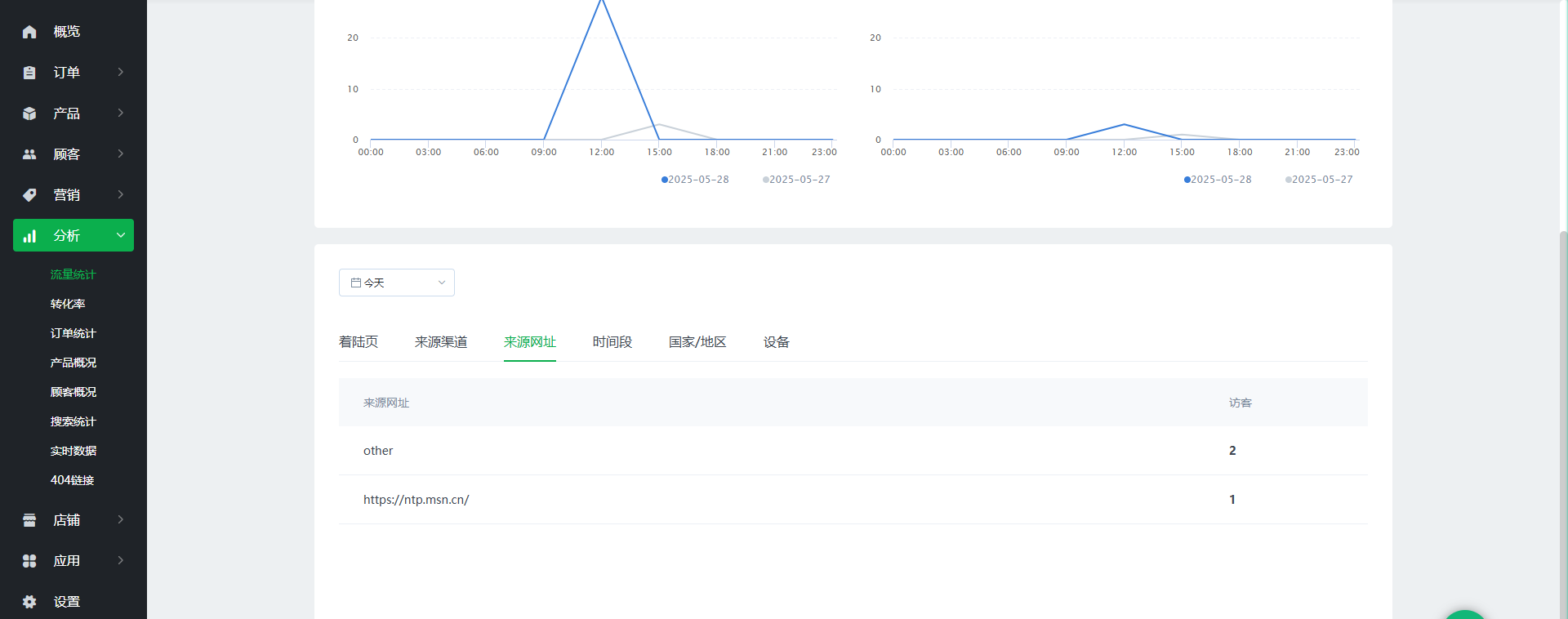Toggle 2025-05-27 legend on right chart
The height and width of the screenshot is (619, 1568).
click(1319, 180)
